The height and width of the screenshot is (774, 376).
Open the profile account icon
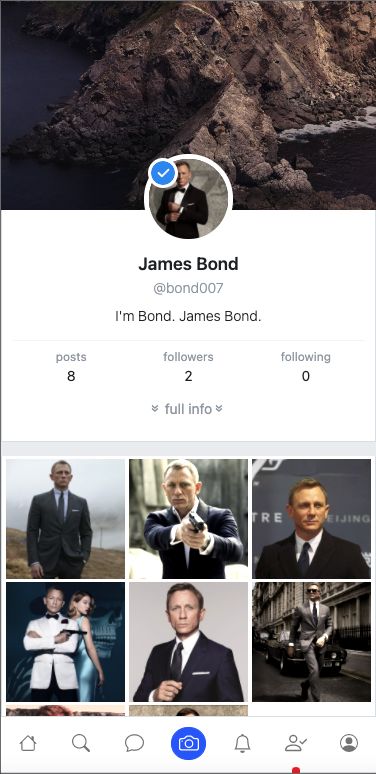tap(349, 743)
